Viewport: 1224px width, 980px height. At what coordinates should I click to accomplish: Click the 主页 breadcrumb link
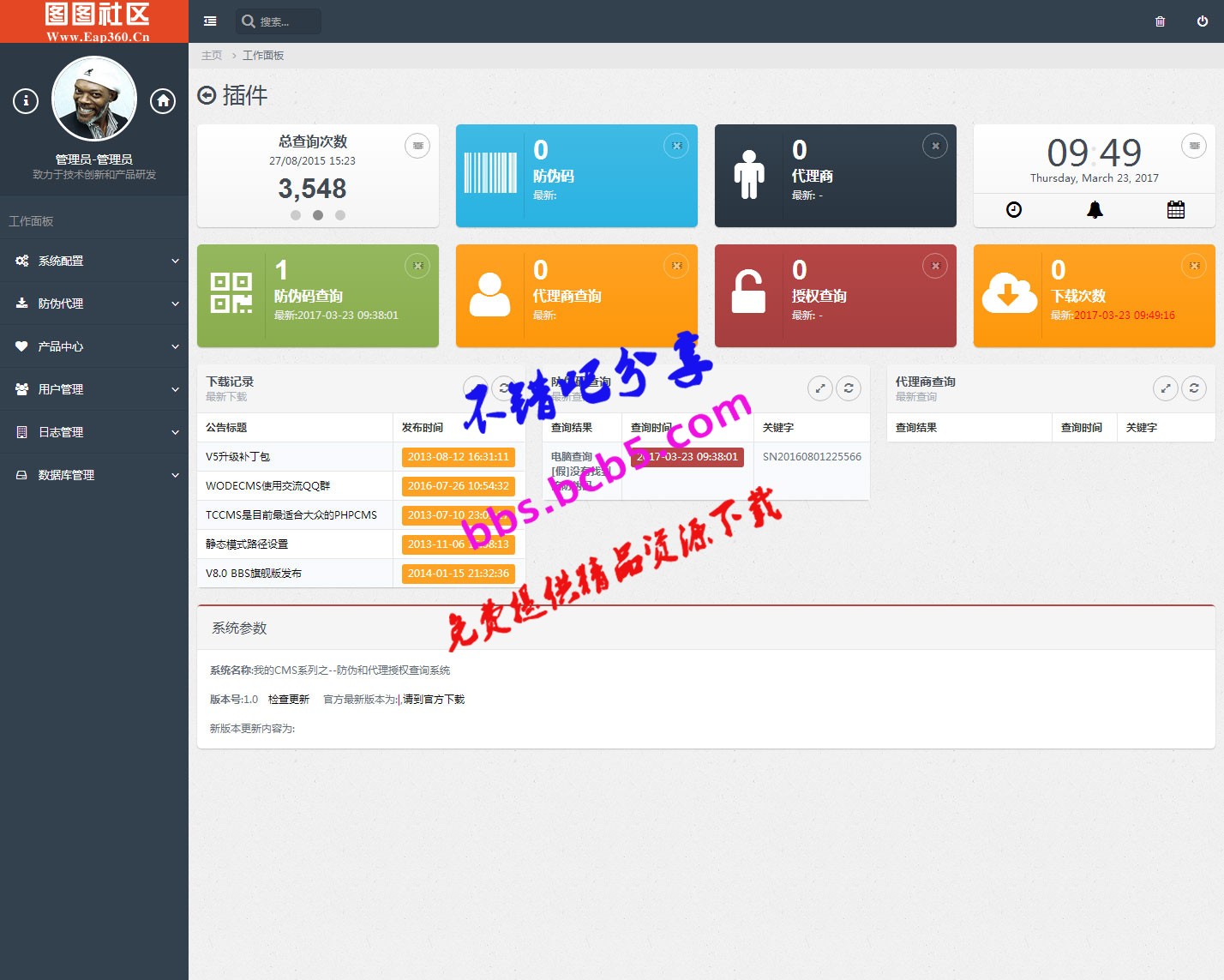coord(212,56)
